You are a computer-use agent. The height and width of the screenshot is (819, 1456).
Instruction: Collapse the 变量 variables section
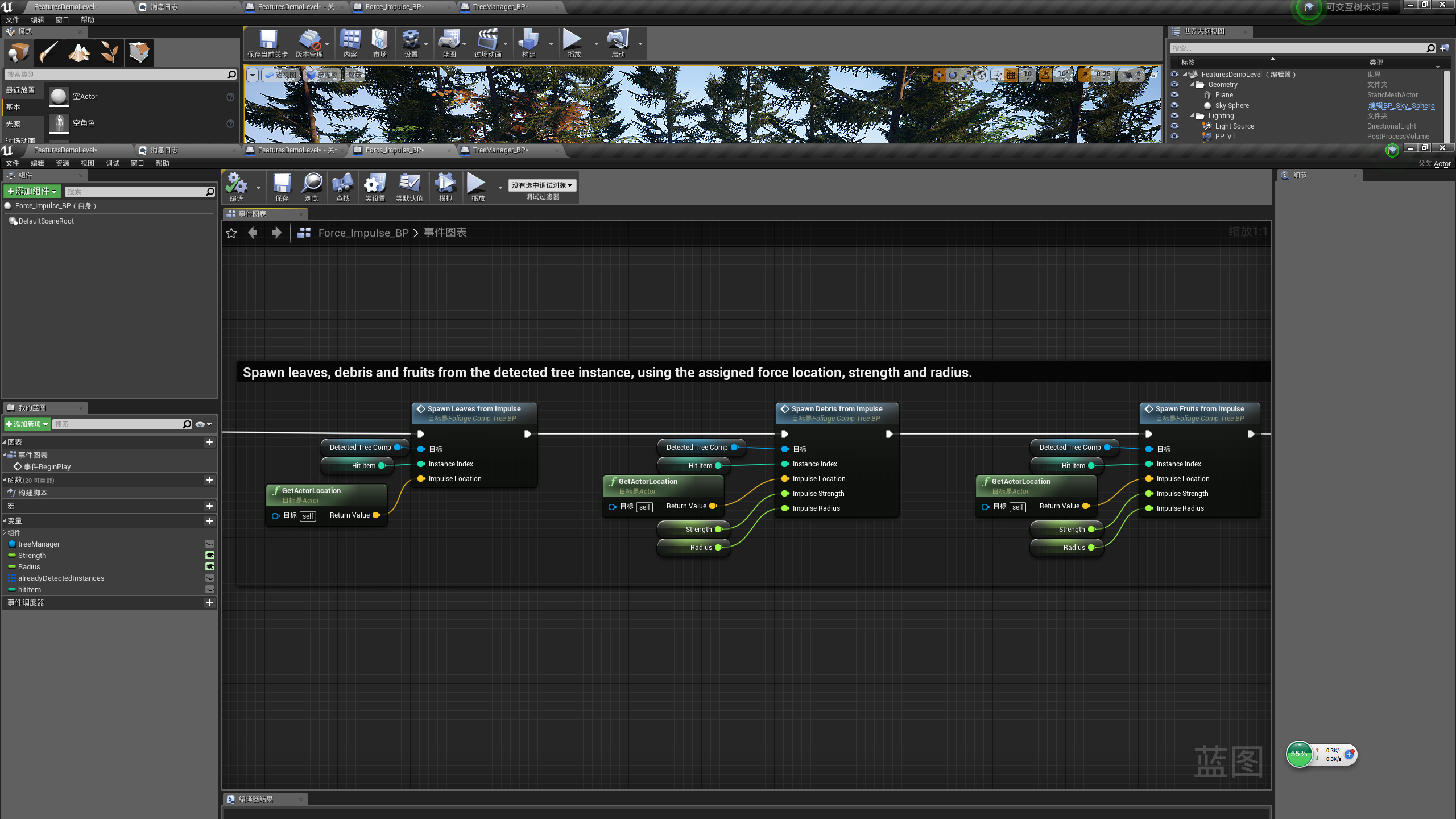5,520
